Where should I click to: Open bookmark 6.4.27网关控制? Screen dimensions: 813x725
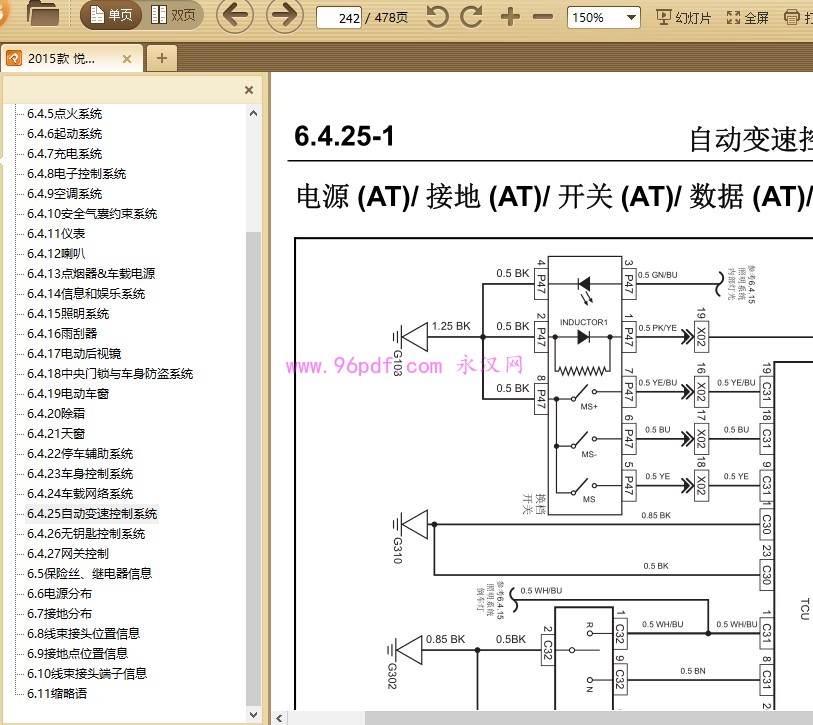68,554
